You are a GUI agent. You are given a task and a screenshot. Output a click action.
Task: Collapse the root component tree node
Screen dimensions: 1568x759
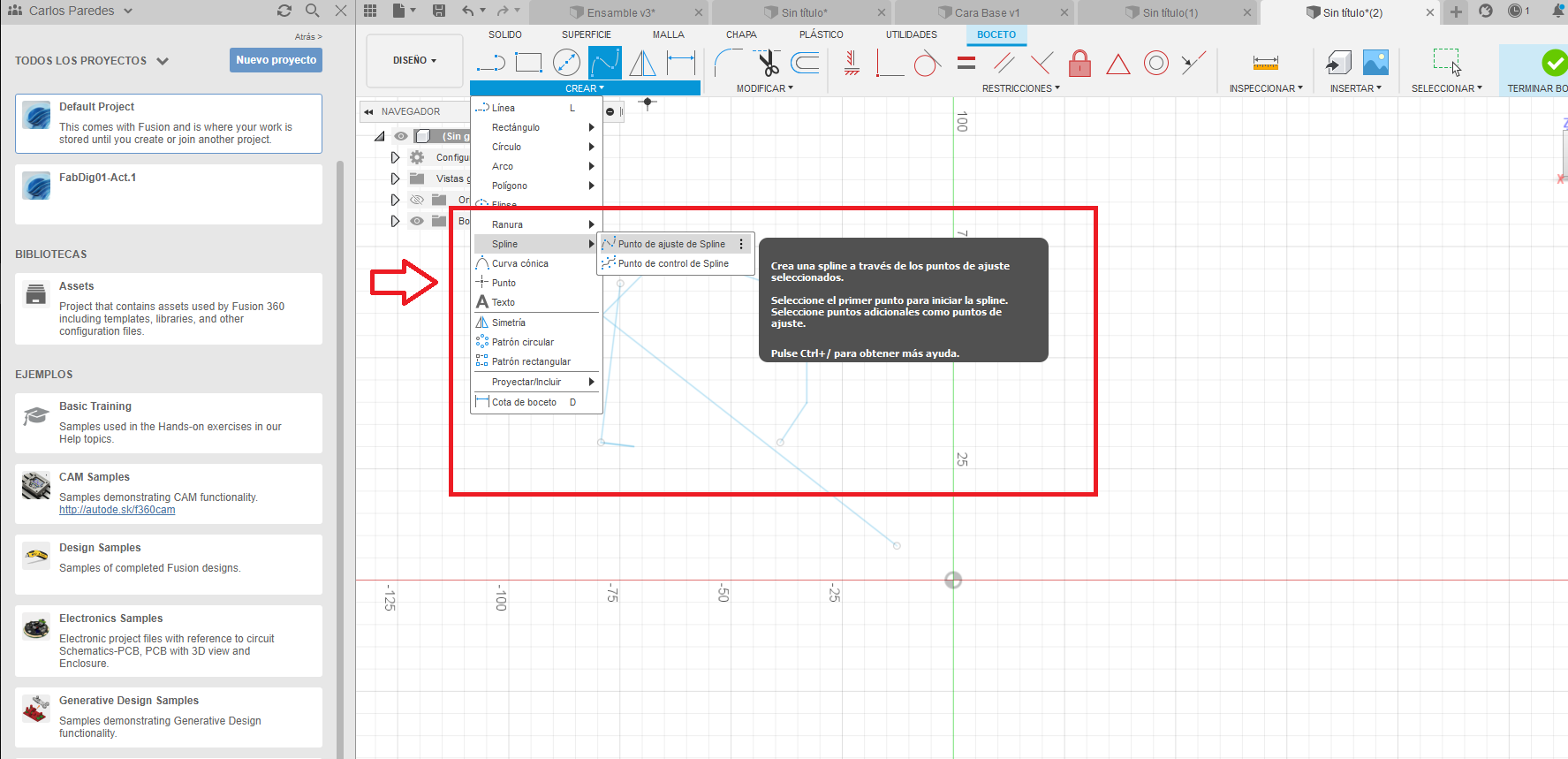click(380, 136)
